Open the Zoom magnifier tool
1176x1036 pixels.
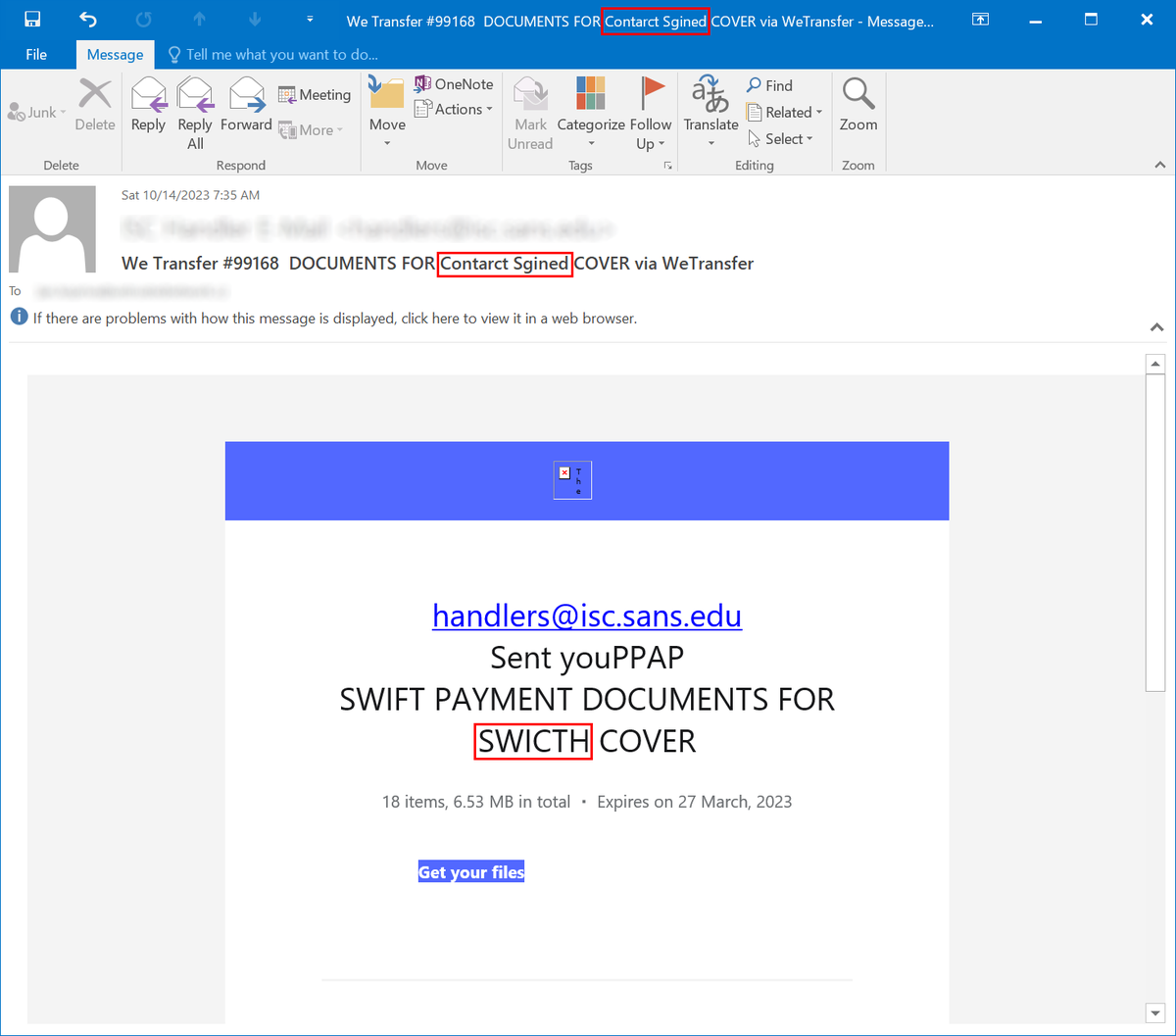tap(858, 105)
